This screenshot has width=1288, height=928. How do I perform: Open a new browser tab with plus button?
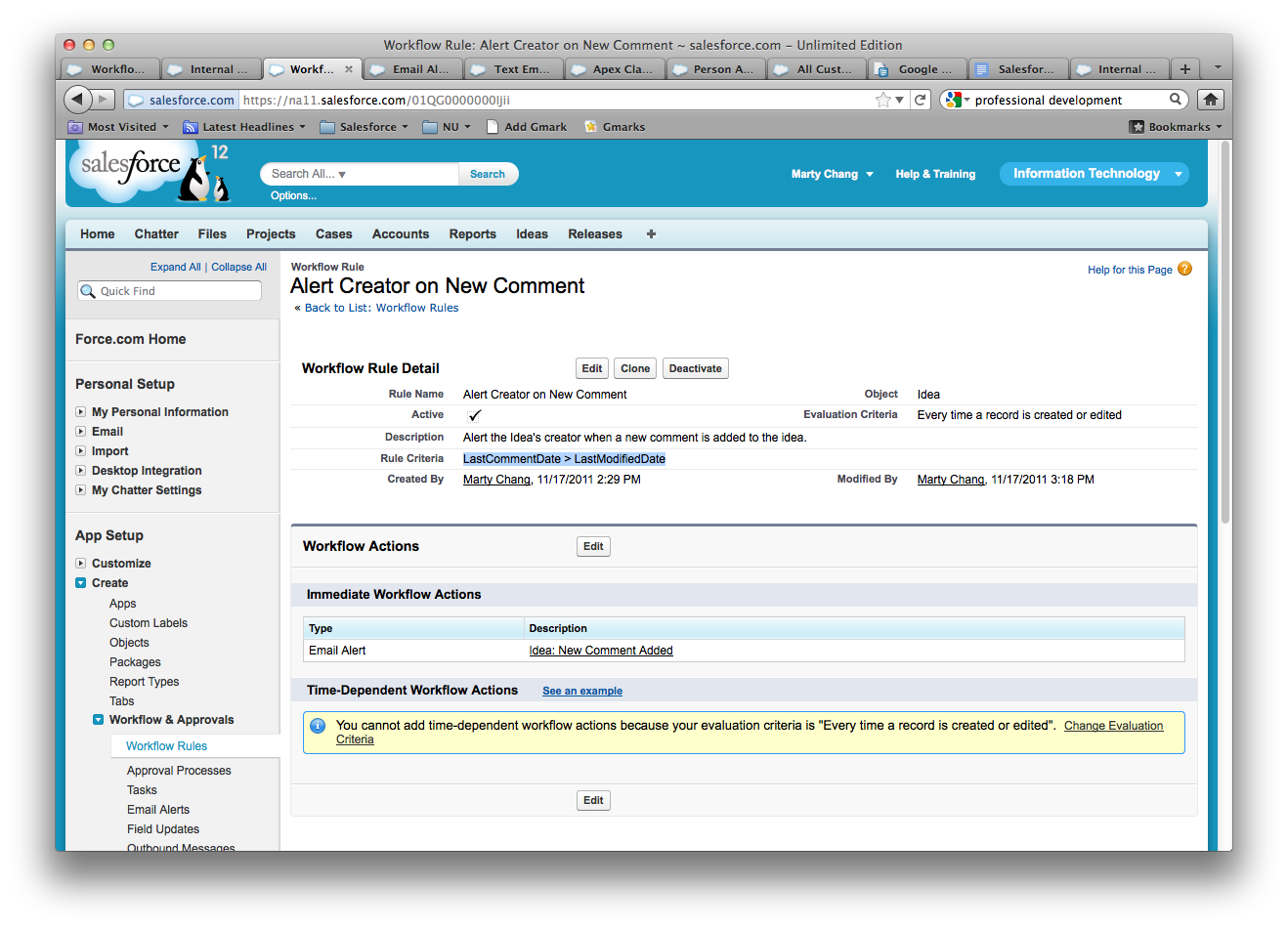[1184, 69]
